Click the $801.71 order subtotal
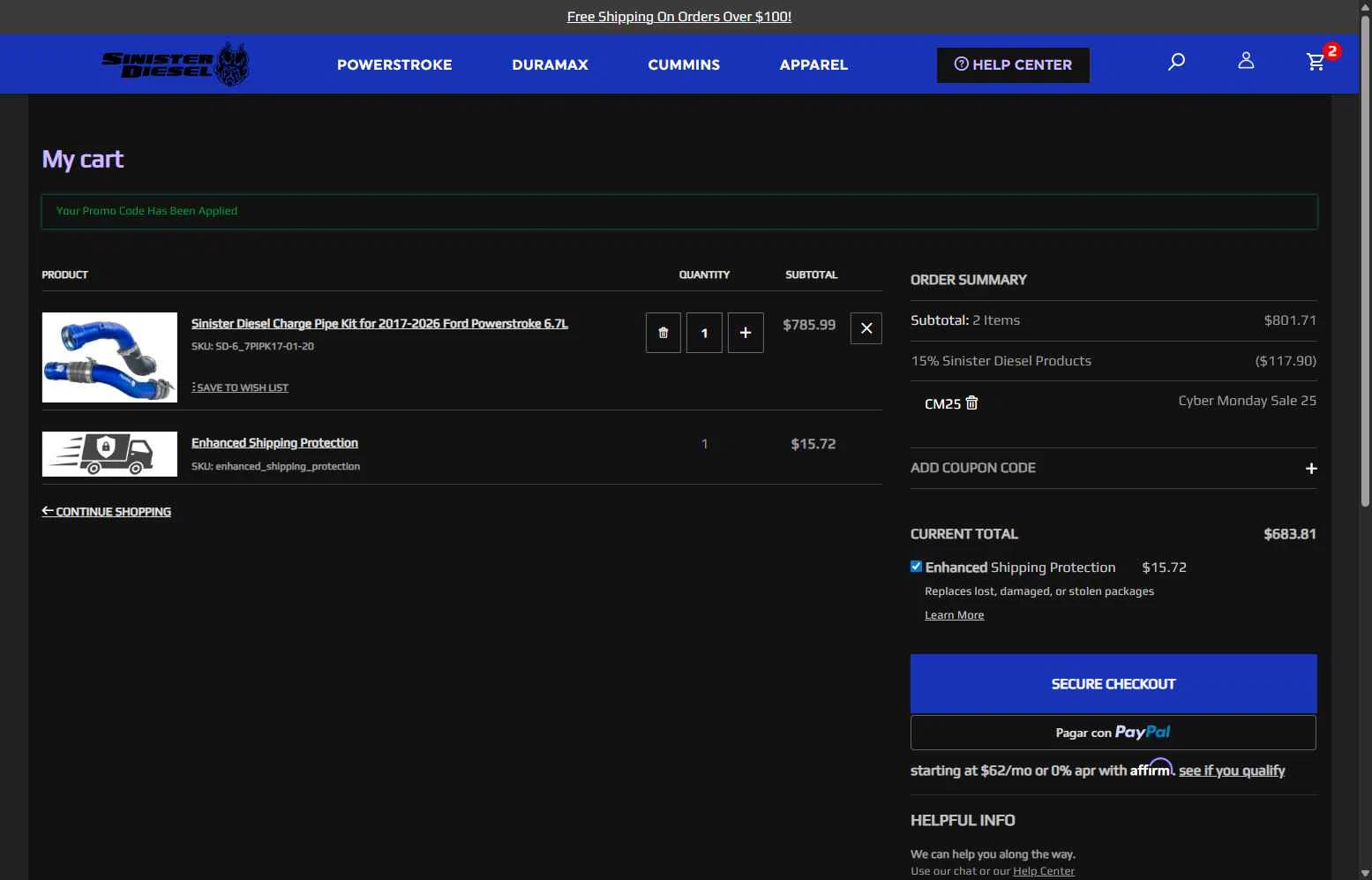Image resolution: width=1372 pixels, height=880 pixels. click(x=1290, y=320)
